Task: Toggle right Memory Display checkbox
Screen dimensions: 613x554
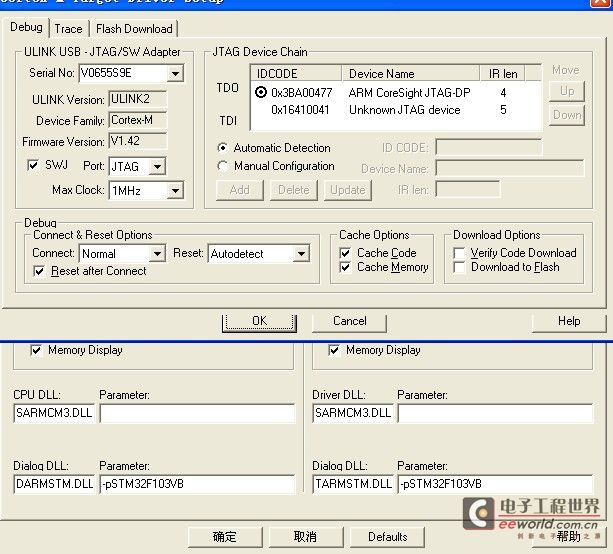Action: (334, 350)
